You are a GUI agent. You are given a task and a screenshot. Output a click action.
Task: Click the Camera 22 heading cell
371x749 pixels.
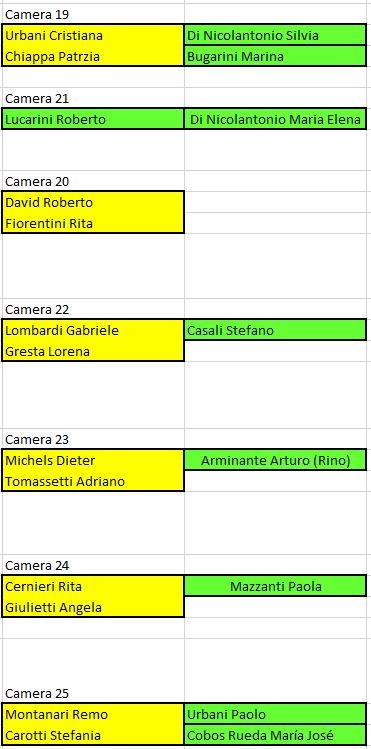click(93, 309)
